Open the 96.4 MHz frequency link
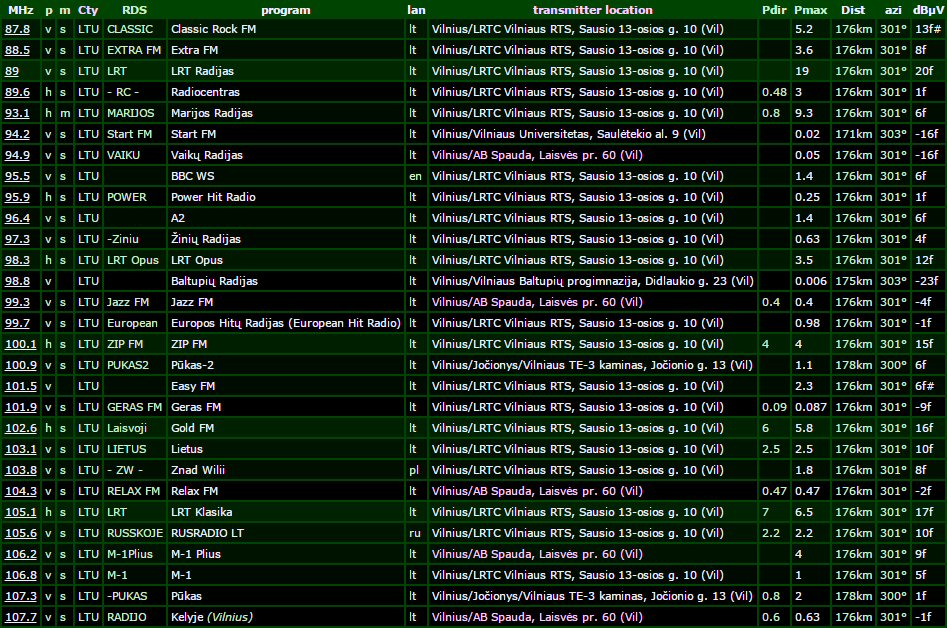 click(x=17, y=218)
